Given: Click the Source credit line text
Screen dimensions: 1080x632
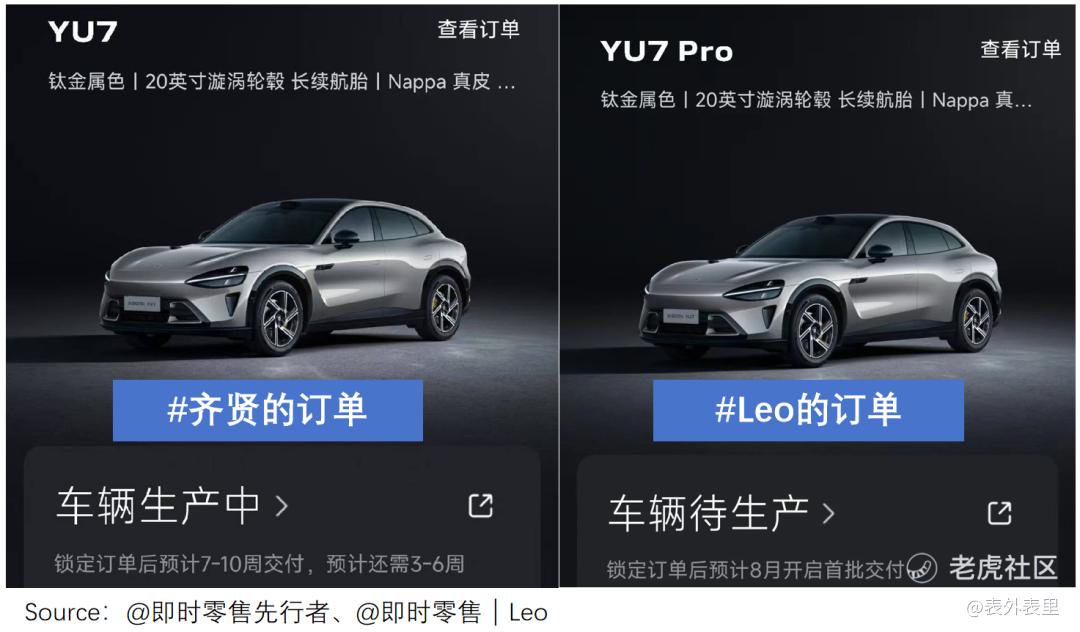Looking at the screenshot, I should [287, 612].
